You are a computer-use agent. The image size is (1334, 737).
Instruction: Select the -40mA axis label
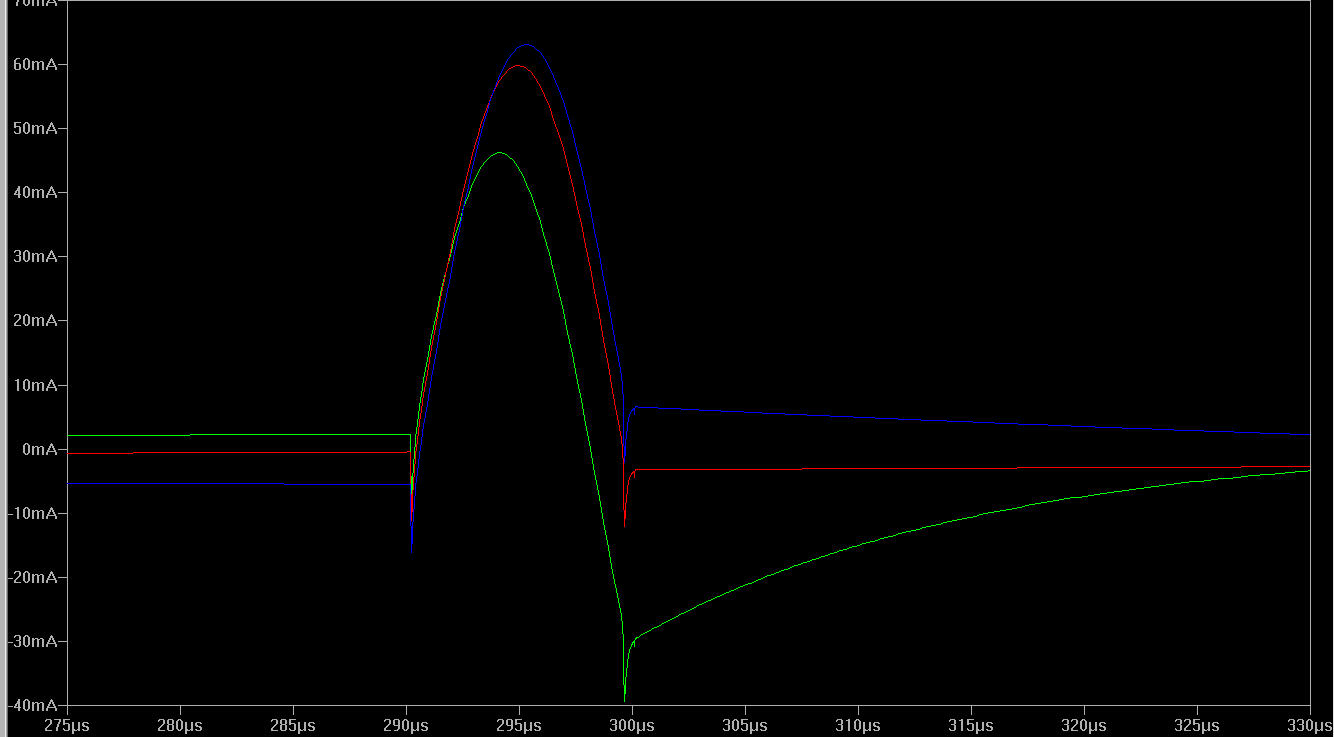tap(34, 704)
